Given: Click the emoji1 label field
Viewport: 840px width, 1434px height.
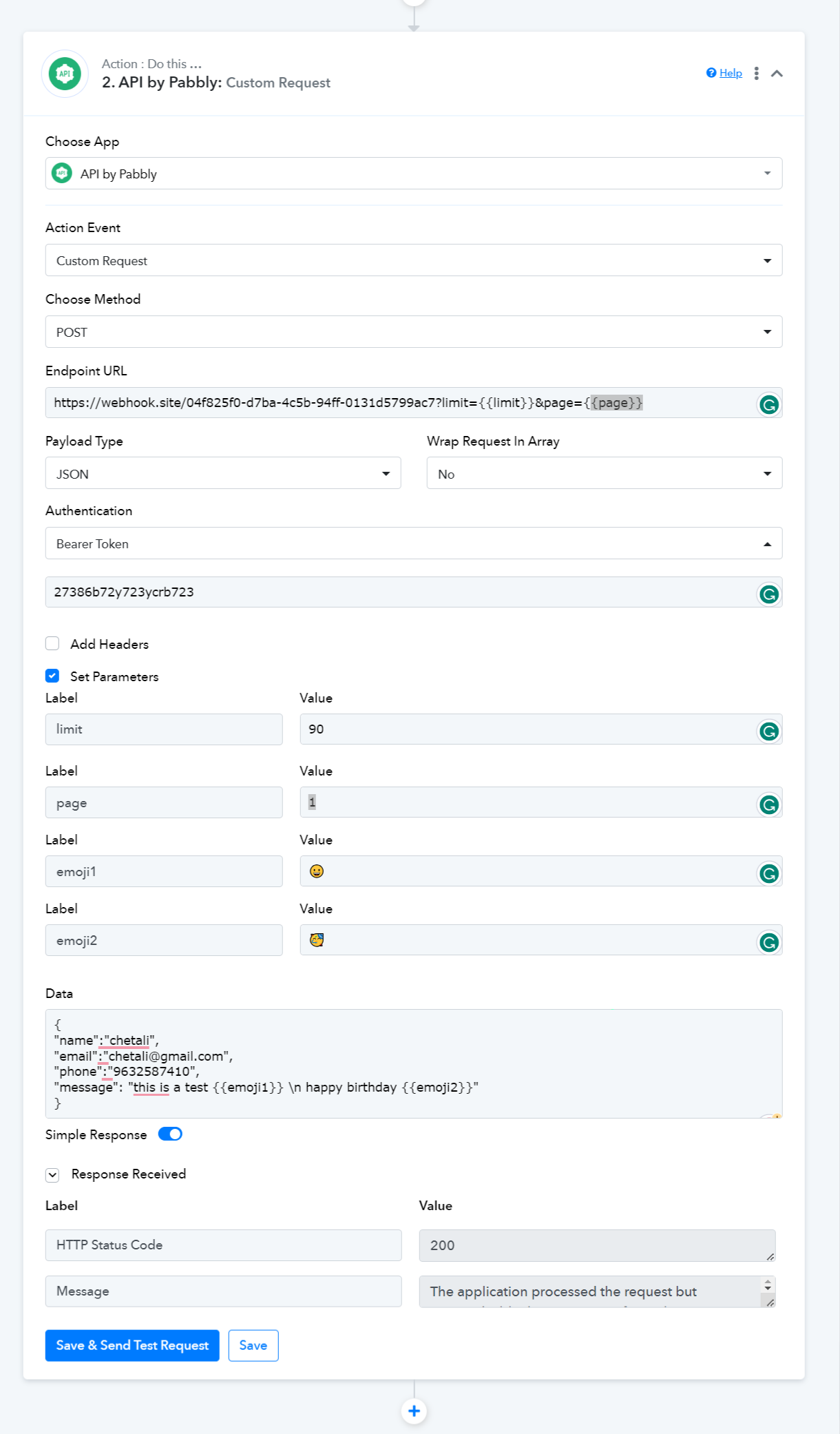Looking at the screenshot, I should (x=164, y=871).
